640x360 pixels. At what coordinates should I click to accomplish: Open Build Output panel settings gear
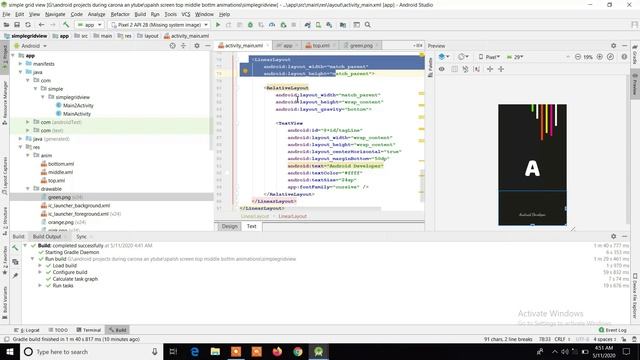[x=613, y=236]
